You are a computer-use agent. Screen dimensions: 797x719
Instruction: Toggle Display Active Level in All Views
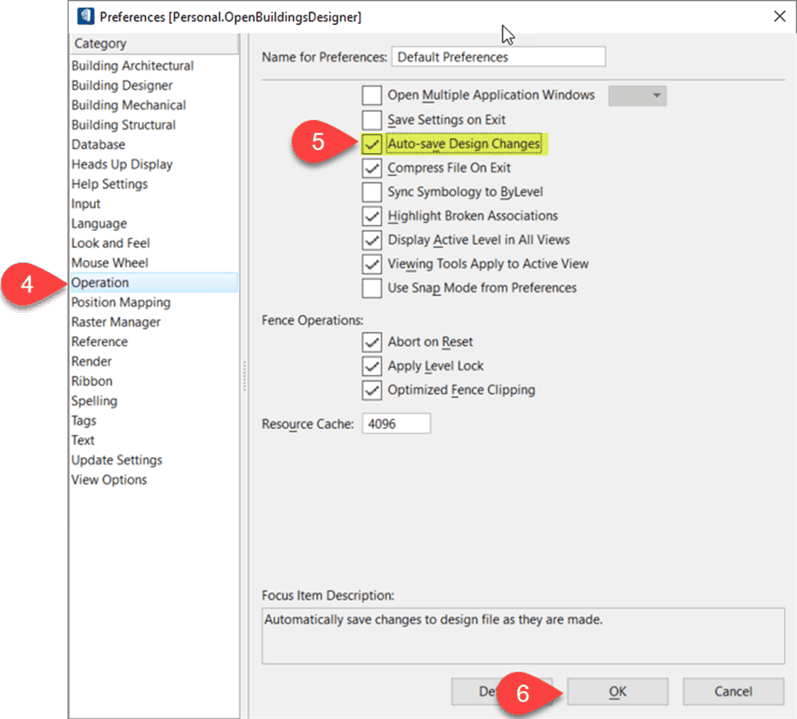point(372,240)
